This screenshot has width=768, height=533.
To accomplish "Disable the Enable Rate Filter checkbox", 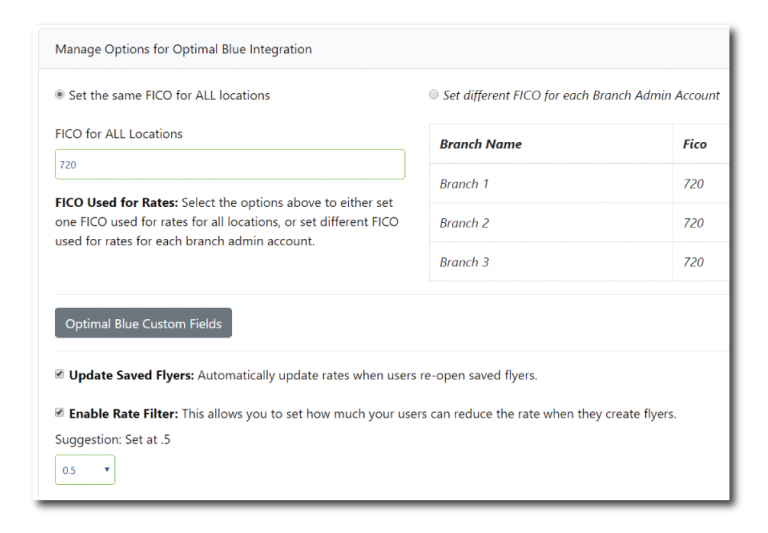I will click(60, 413).
